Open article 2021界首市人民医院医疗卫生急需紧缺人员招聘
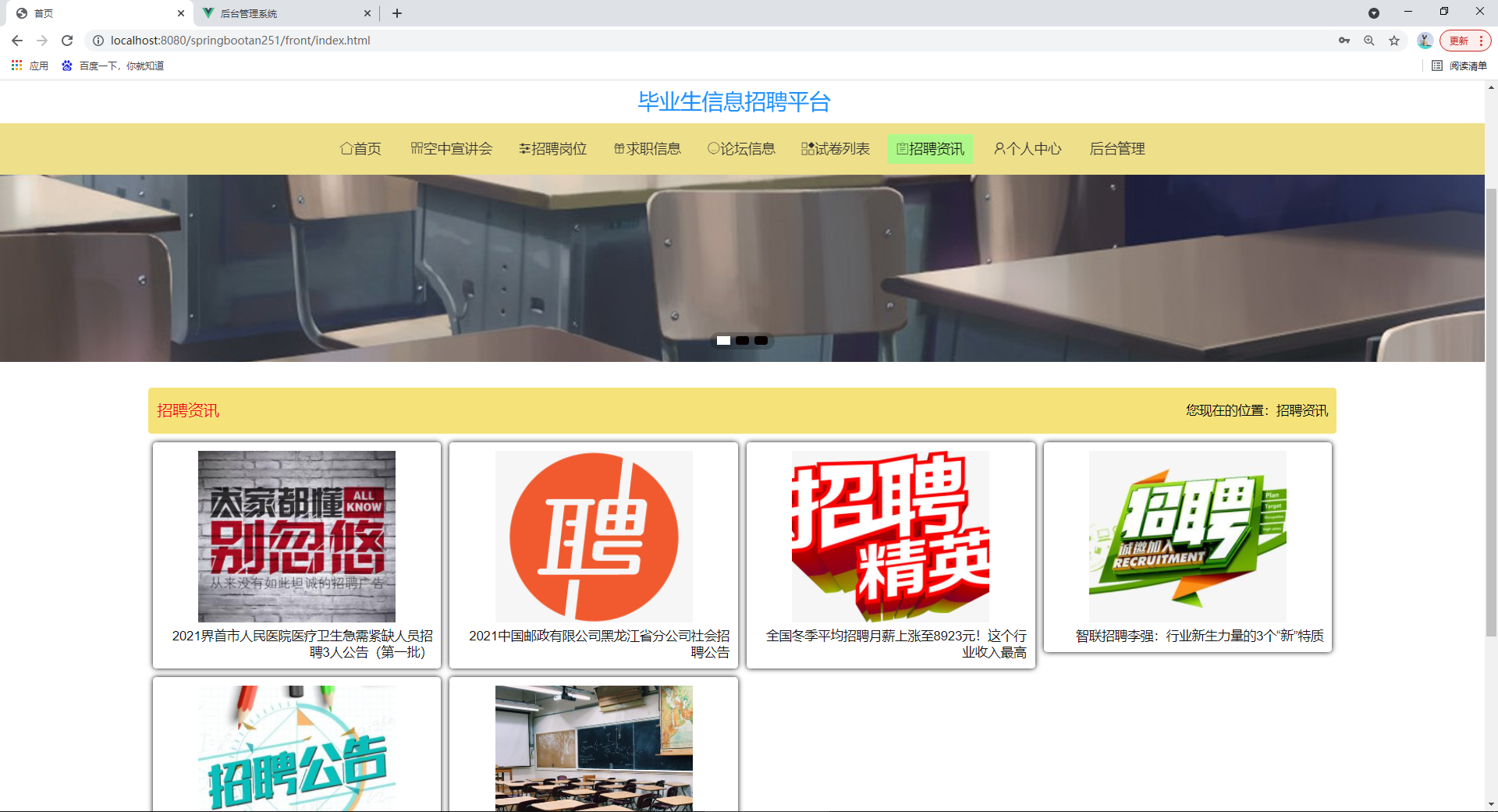Viewport: 1498px width, 812px height. pyautogui.click(x=303, y=644)
